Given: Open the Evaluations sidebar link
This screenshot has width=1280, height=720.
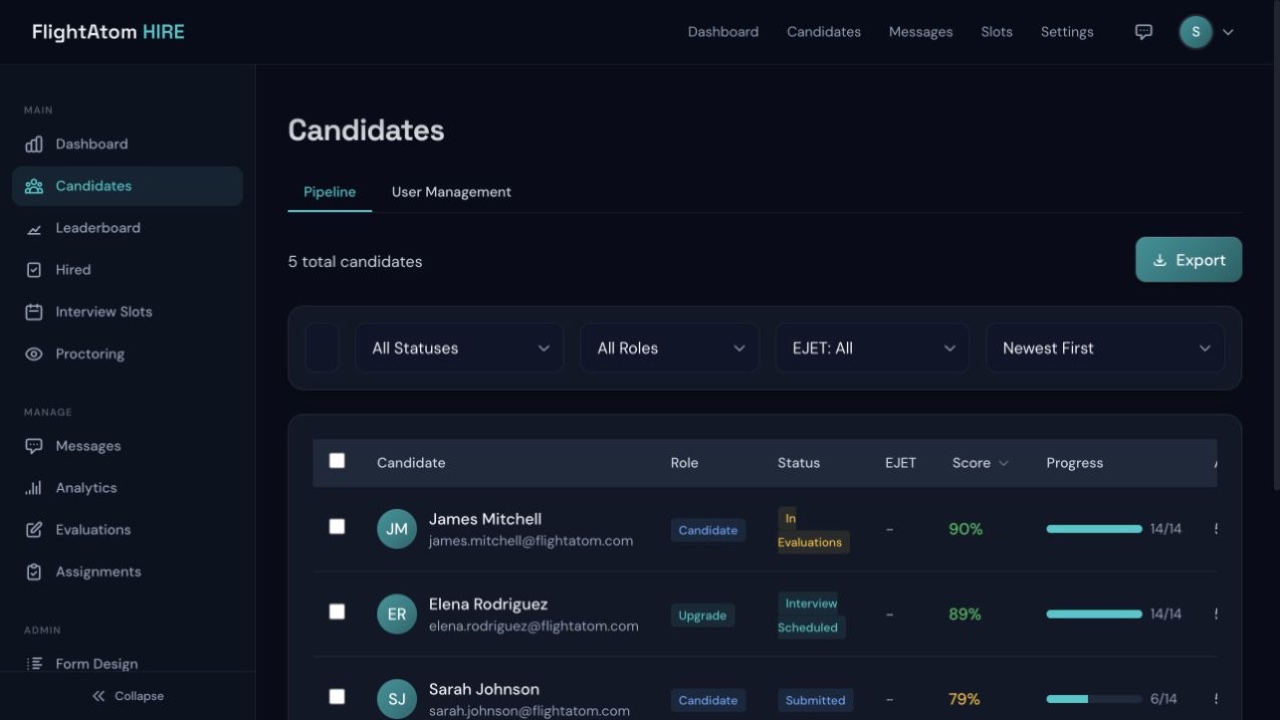Looking at the screenshot, I should (x=127, y=530).
